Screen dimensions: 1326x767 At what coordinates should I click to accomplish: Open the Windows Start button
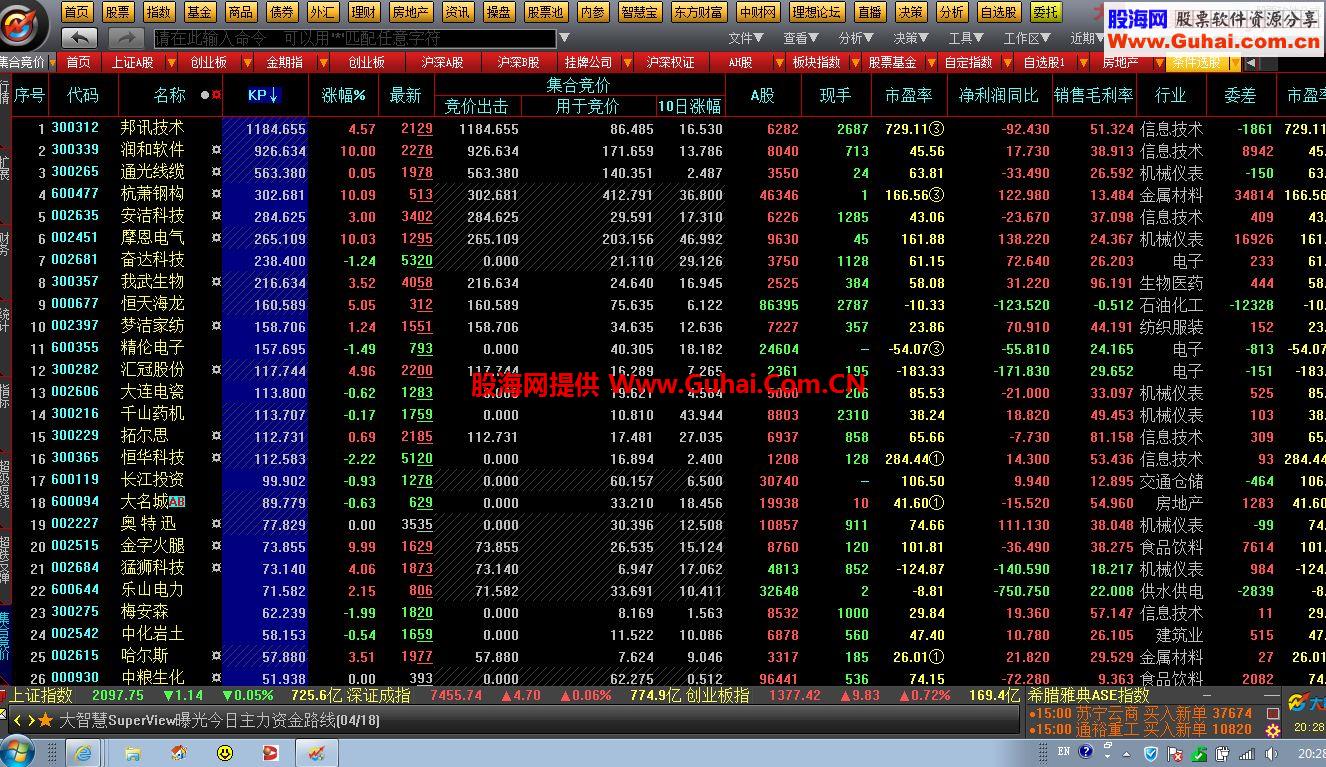click(19, 752)
